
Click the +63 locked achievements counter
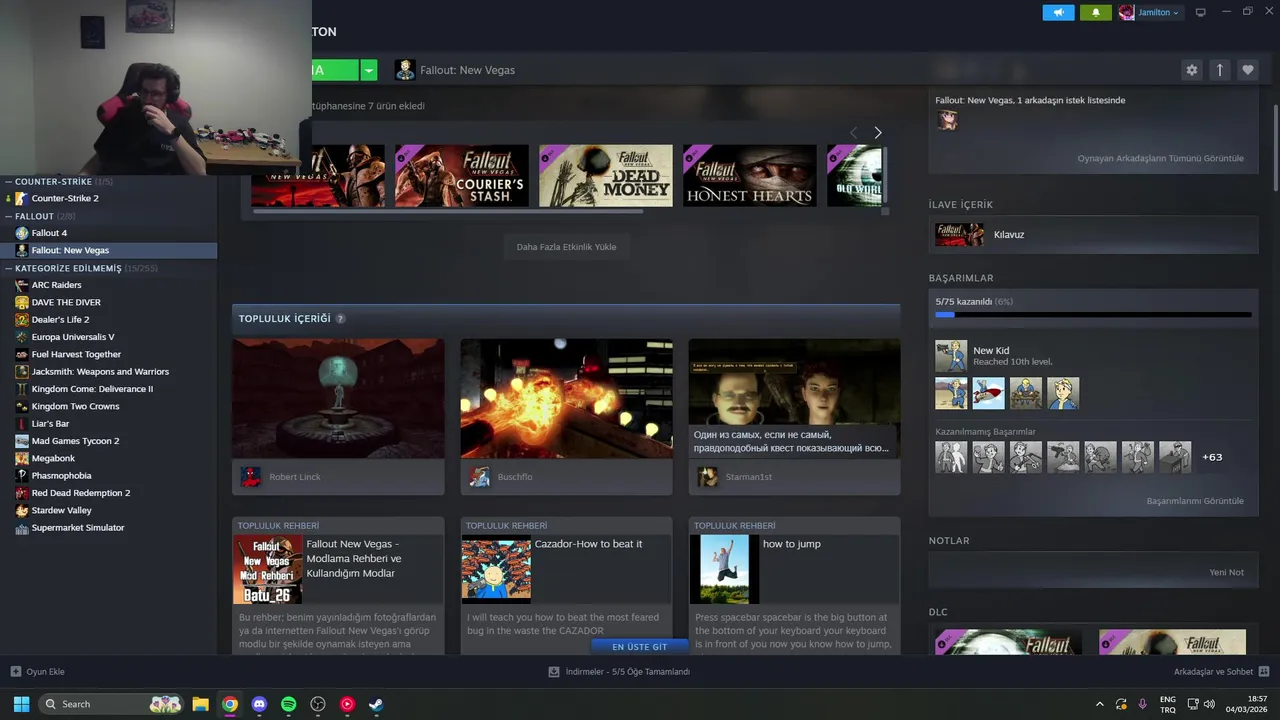click(x=1212, y=457)
